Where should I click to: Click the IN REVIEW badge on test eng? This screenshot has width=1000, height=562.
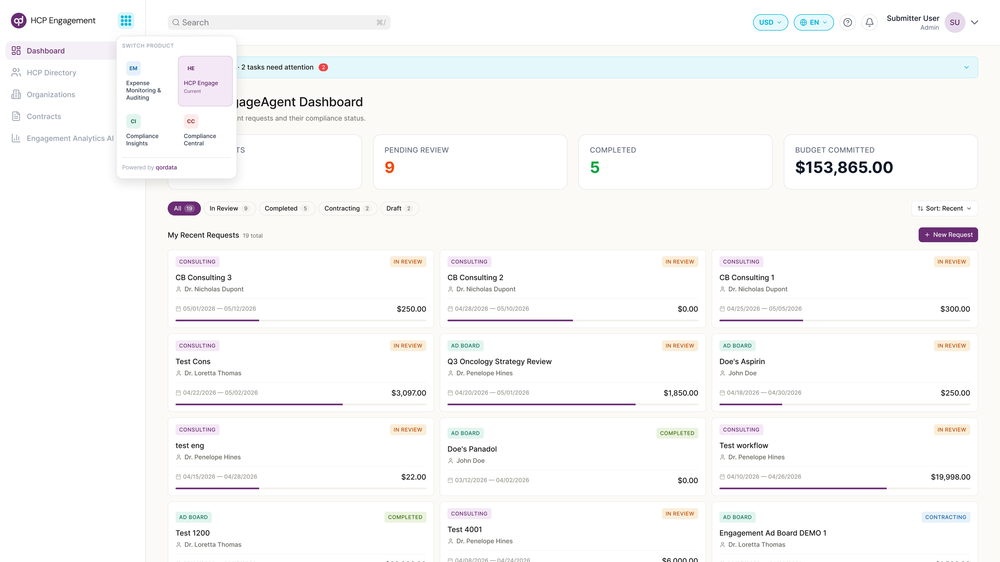408,430
